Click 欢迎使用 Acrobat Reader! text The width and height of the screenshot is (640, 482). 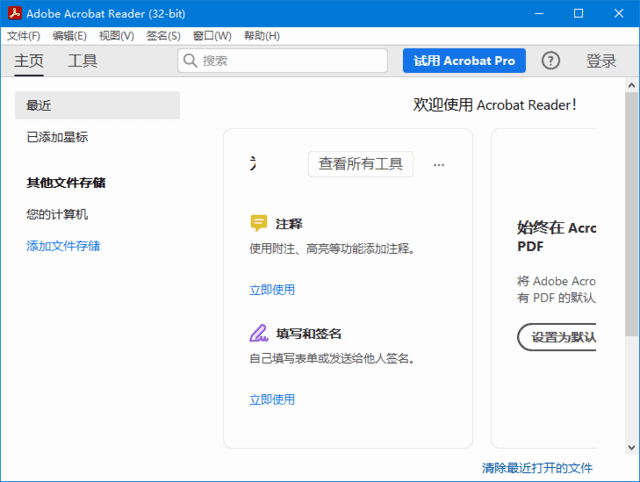pyautogui.click(x=495, y=105)
